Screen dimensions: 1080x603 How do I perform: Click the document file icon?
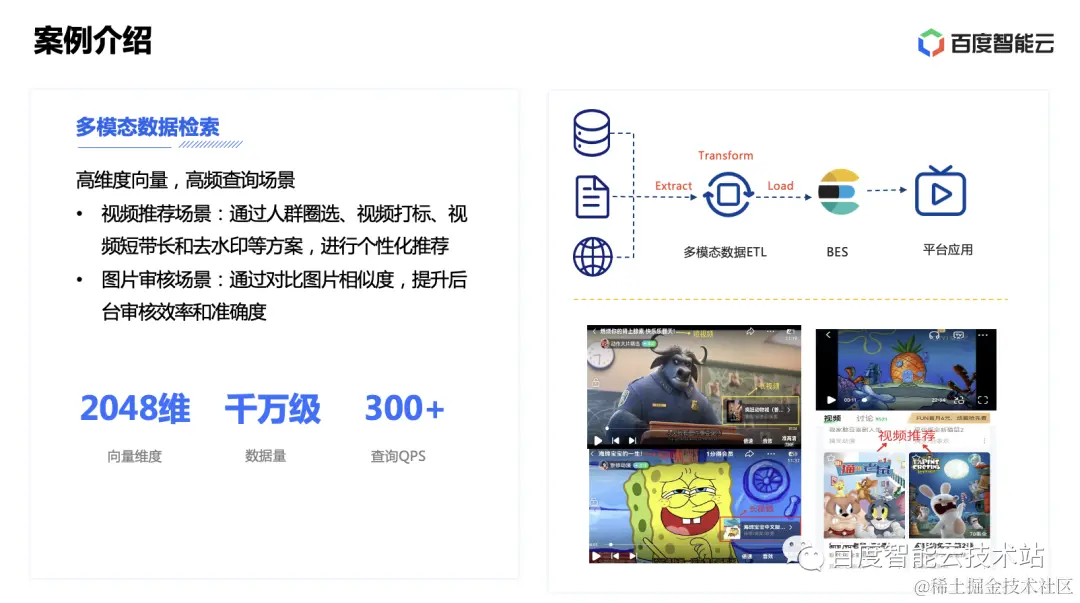pyautogui.click(x=592, y=197)
